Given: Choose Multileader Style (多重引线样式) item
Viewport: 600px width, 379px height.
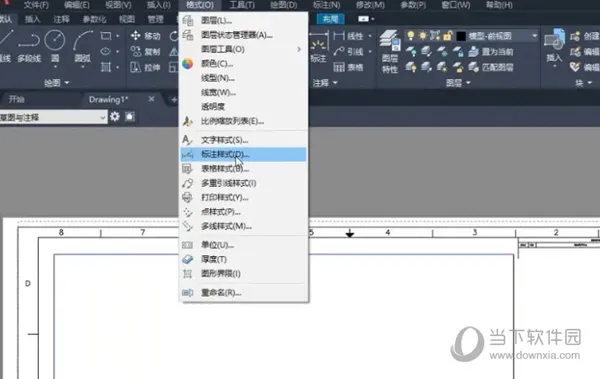Looking at the screenshot, I should coord(243,183).
